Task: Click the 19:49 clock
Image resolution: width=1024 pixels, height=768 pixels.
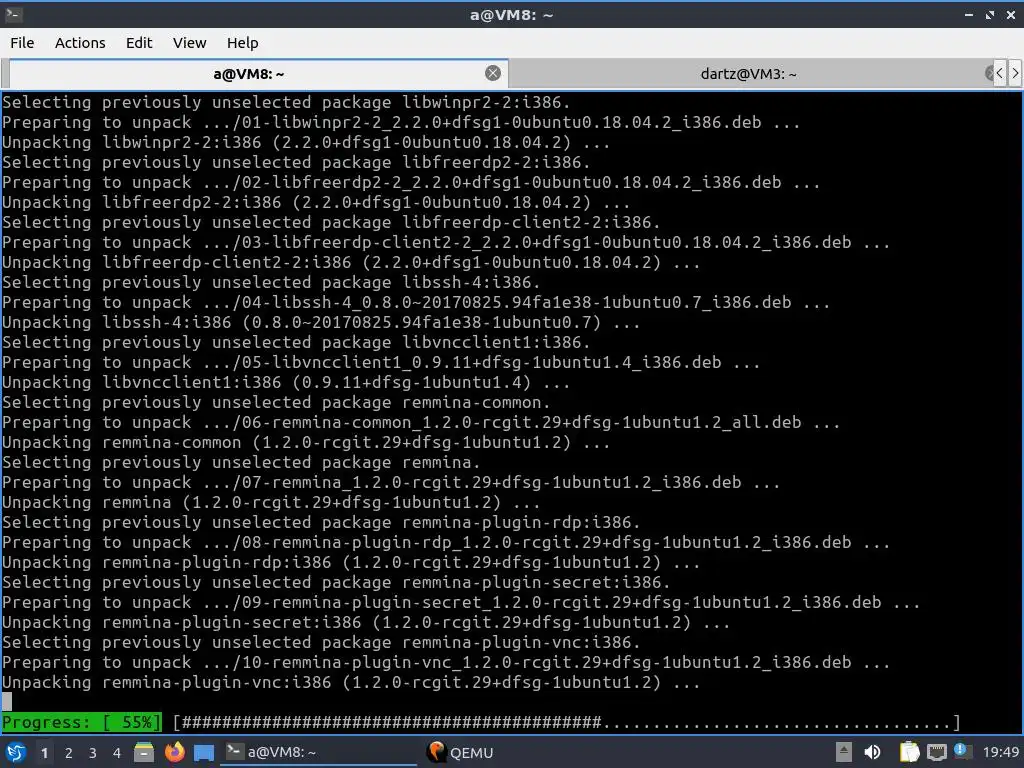Action: [1000, 752]
